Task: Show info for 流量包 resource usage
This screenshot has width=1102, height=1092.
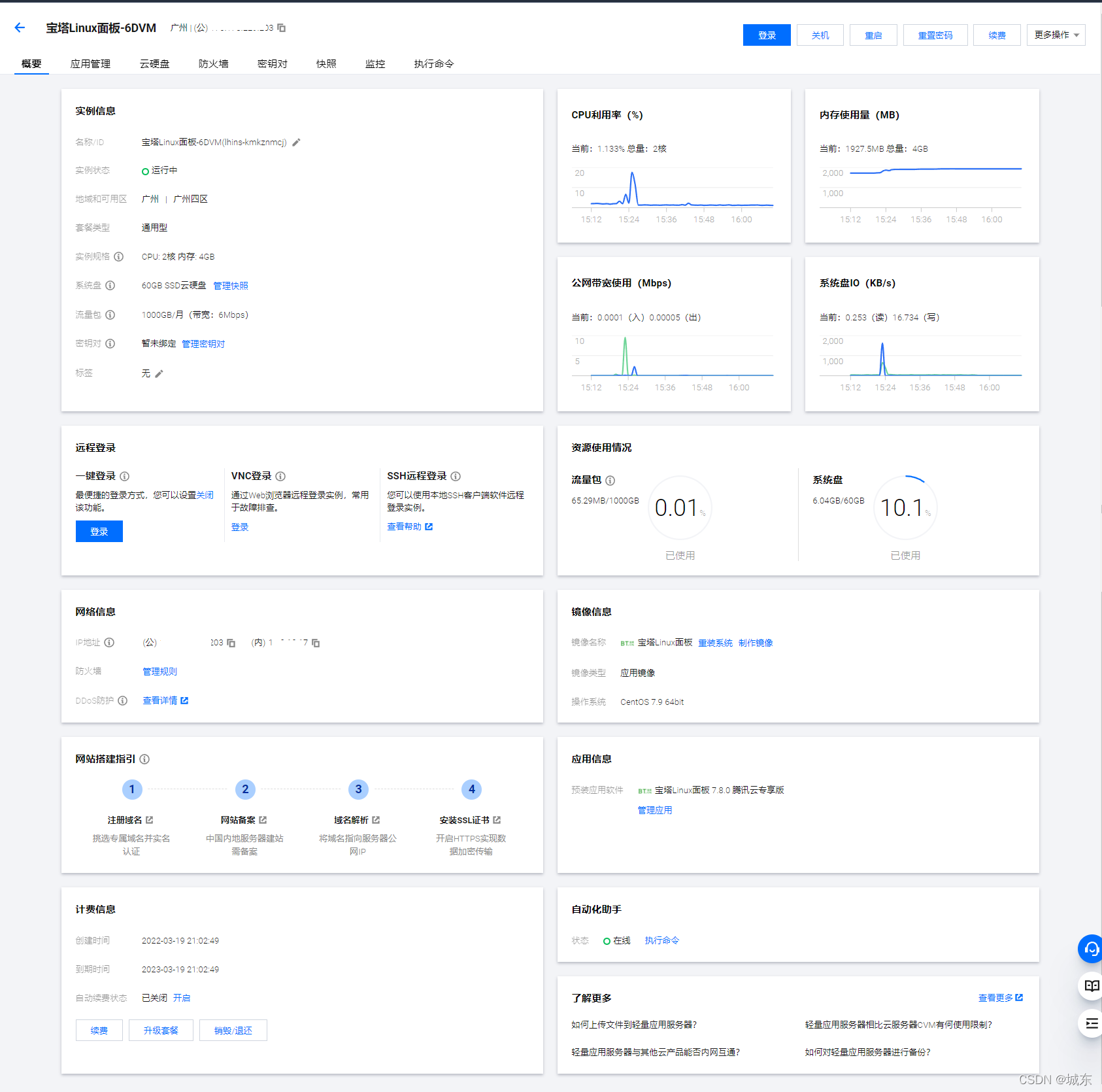Action: (610, 480)
